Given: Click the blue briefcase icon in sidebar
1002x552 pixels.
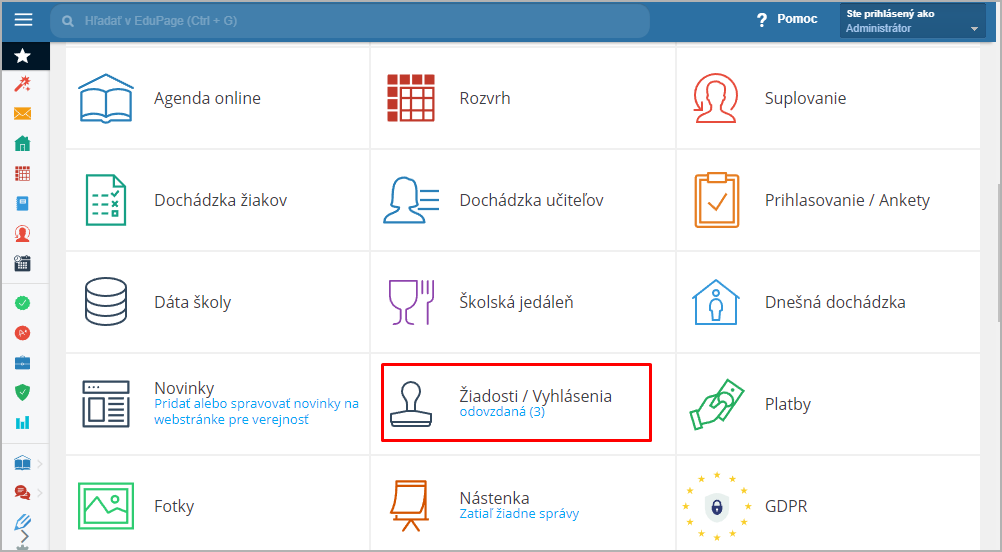Looking at the screenshot, I should pyautogui.click(x=22, y=363).
